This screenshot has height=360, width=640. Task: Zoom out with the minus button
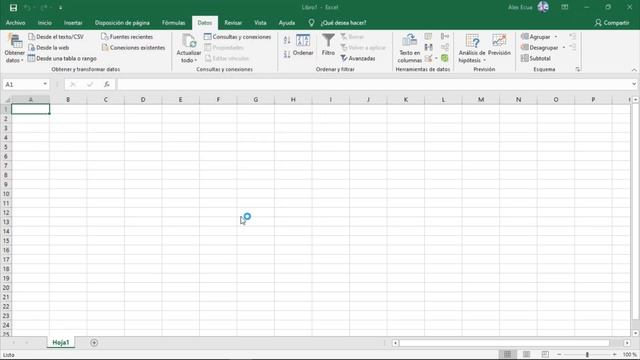[x=559, y=355]
